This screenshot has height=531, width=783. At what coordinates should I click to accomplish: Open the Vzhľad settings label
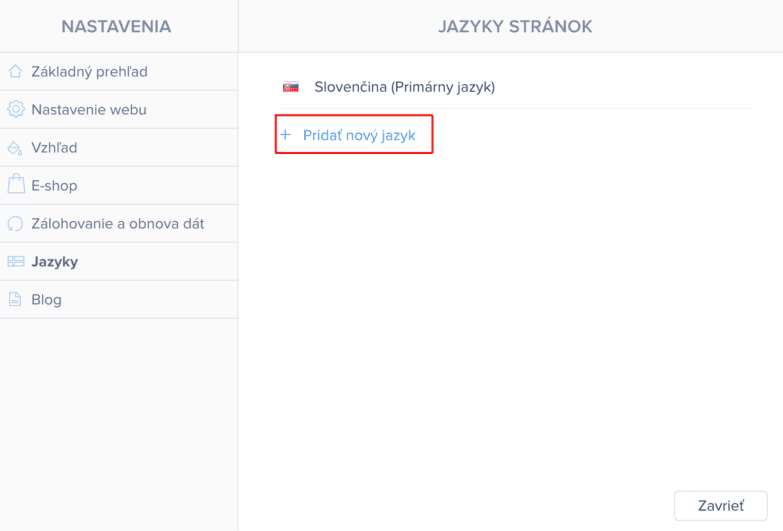coord(54,148)
